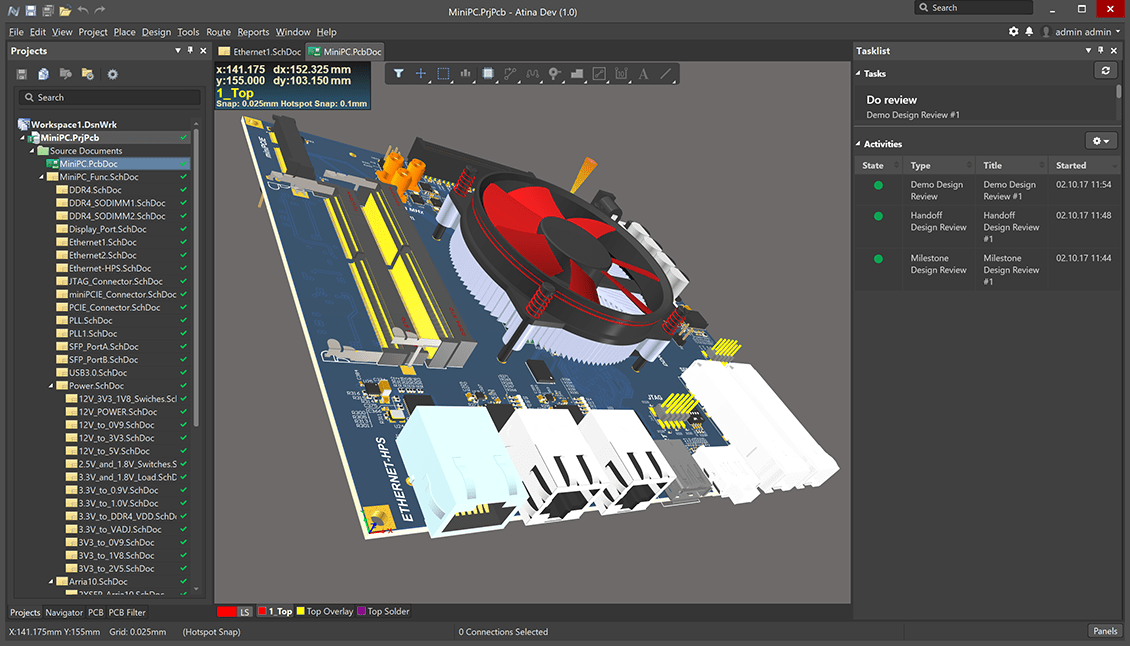This screenshot has height=646, width=1130.
Task: Open the Route menu
Action: click(218, 31)
